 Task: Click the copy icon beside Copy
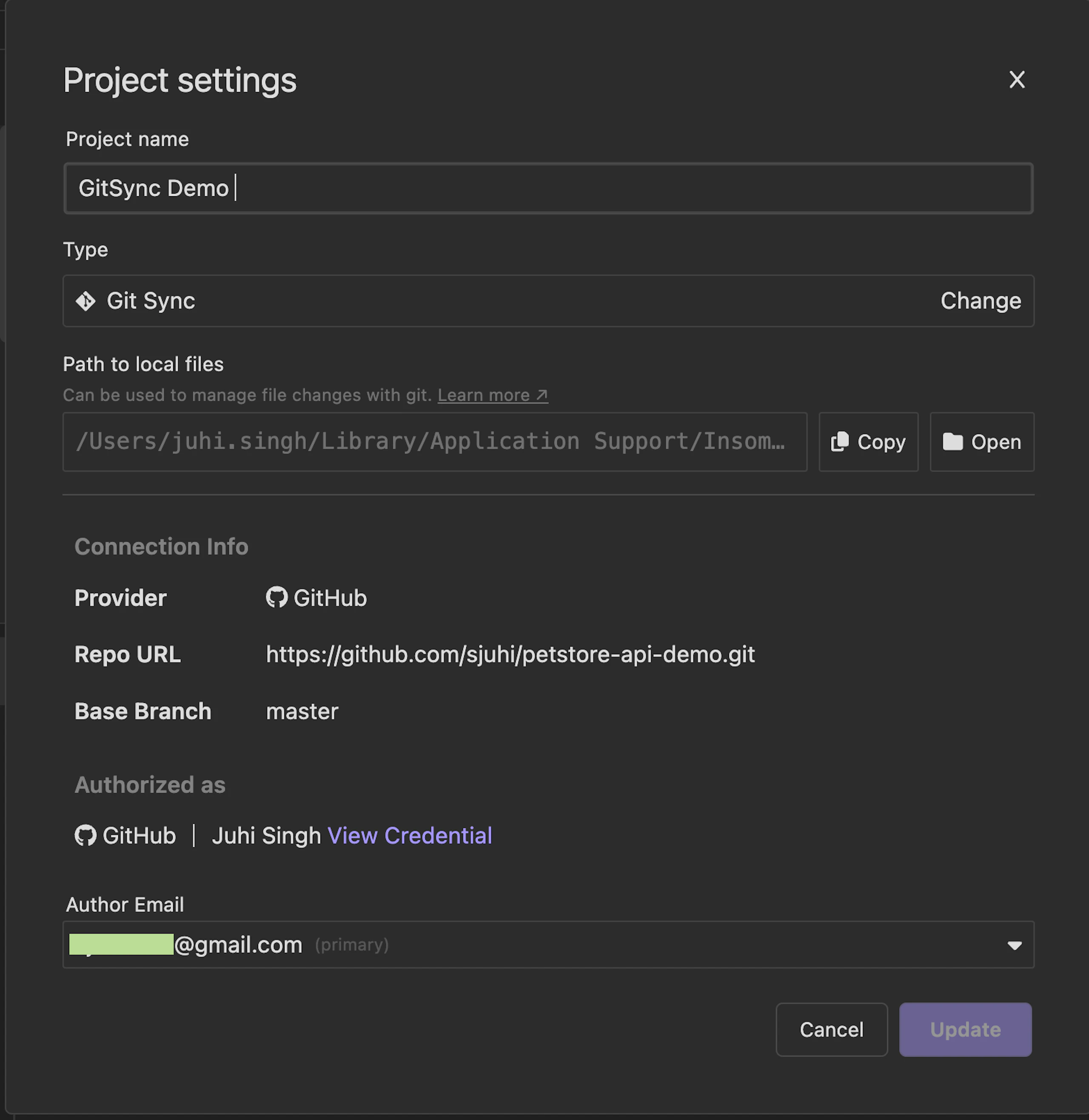coord(840,442)
